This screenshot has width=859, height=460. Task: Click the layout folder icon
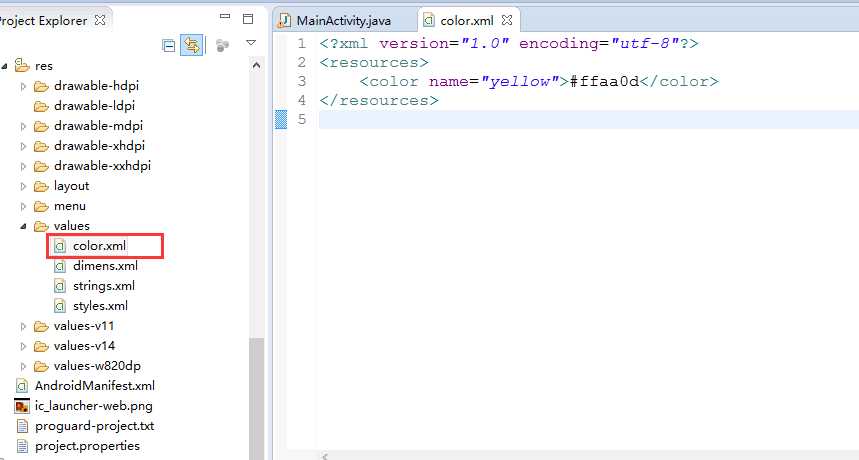click(41, 187)
